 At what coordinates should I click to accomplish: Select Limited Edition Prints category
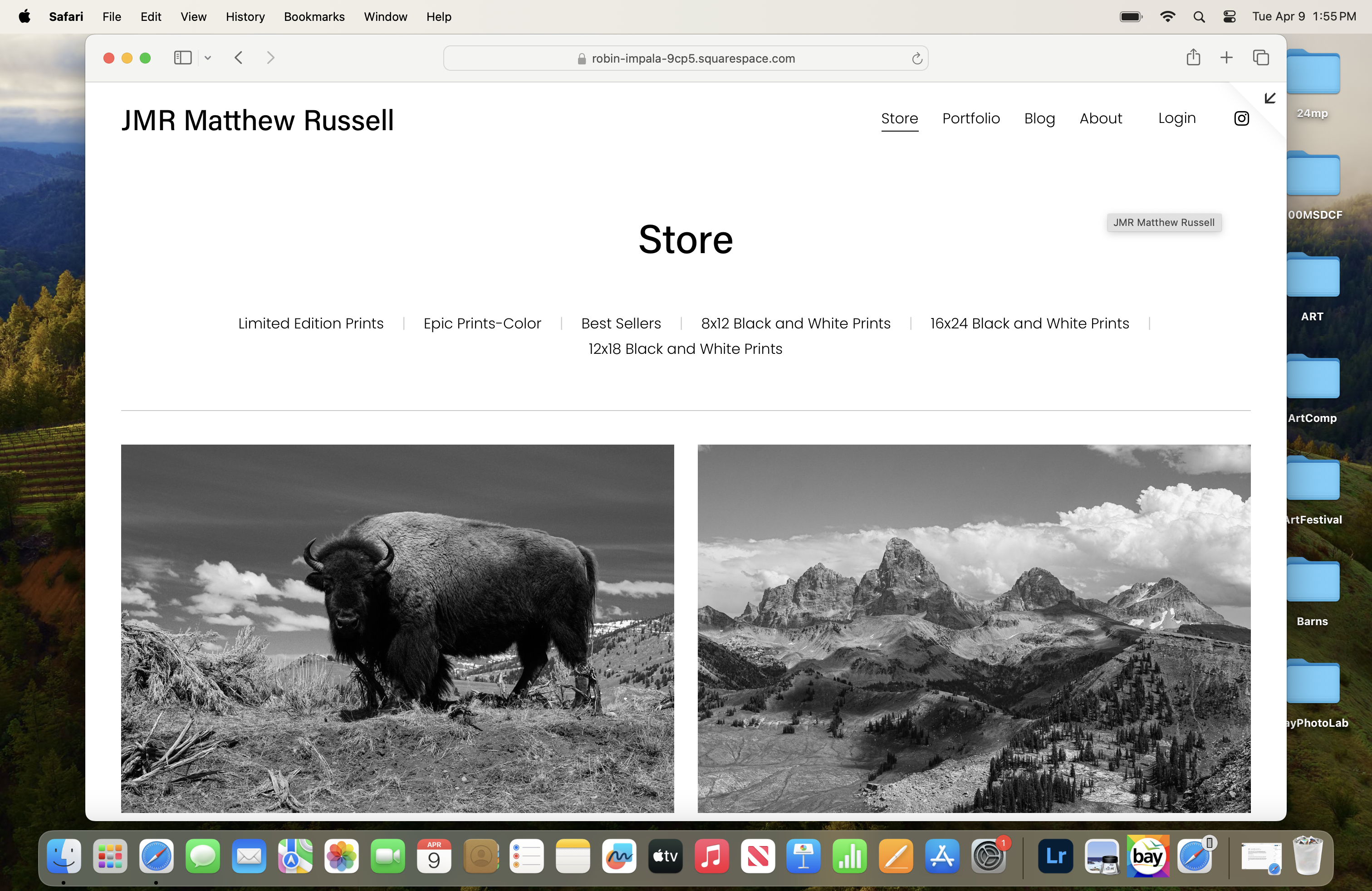click(311, 323)
